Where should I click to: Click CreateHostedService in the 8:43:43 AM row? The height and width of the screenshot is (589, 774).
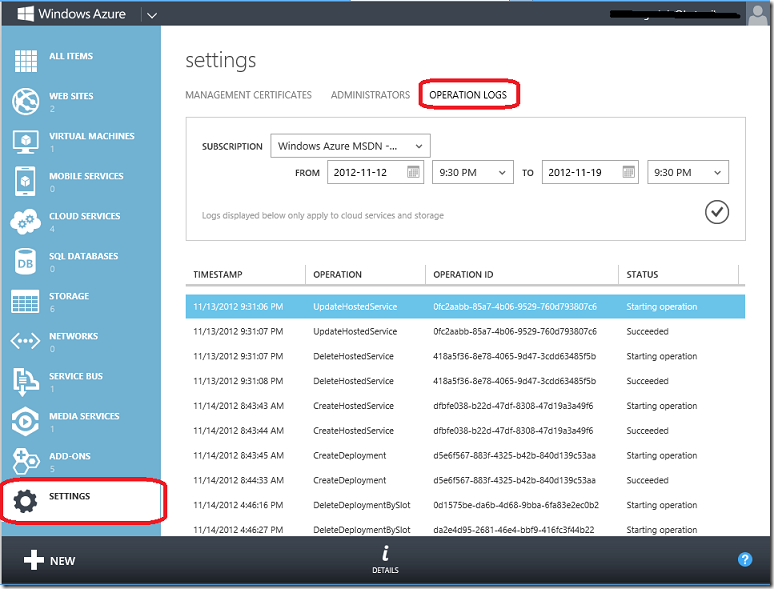pyautogui.click(x=353, y=406)
